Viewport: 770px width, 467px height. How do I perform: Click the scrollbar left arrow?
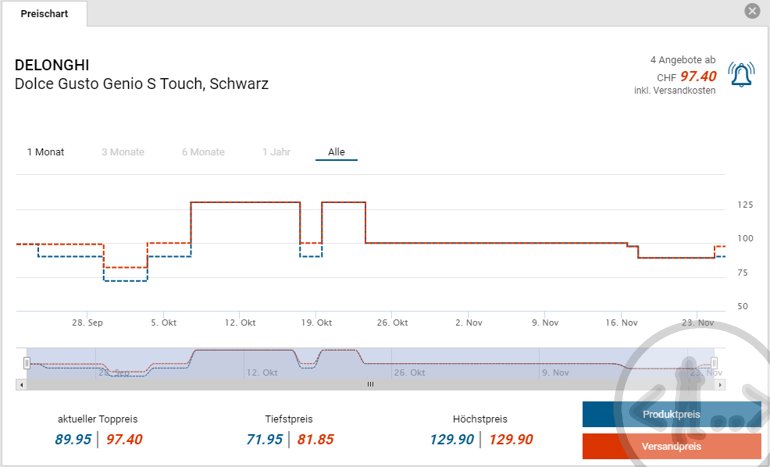pos(21,384)
